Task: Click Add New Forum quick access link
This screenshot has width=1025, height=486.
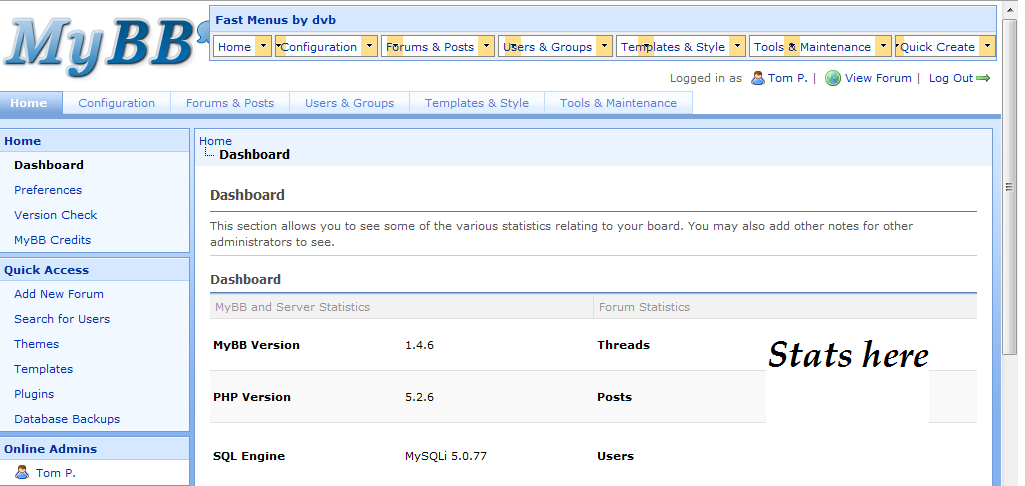Action: click(x=59, y=294)
